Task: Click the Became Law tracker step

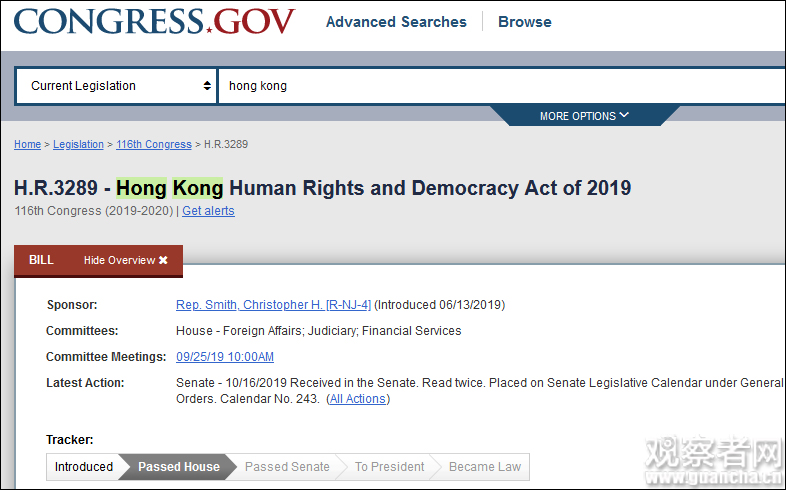Action: coord(485,467)
